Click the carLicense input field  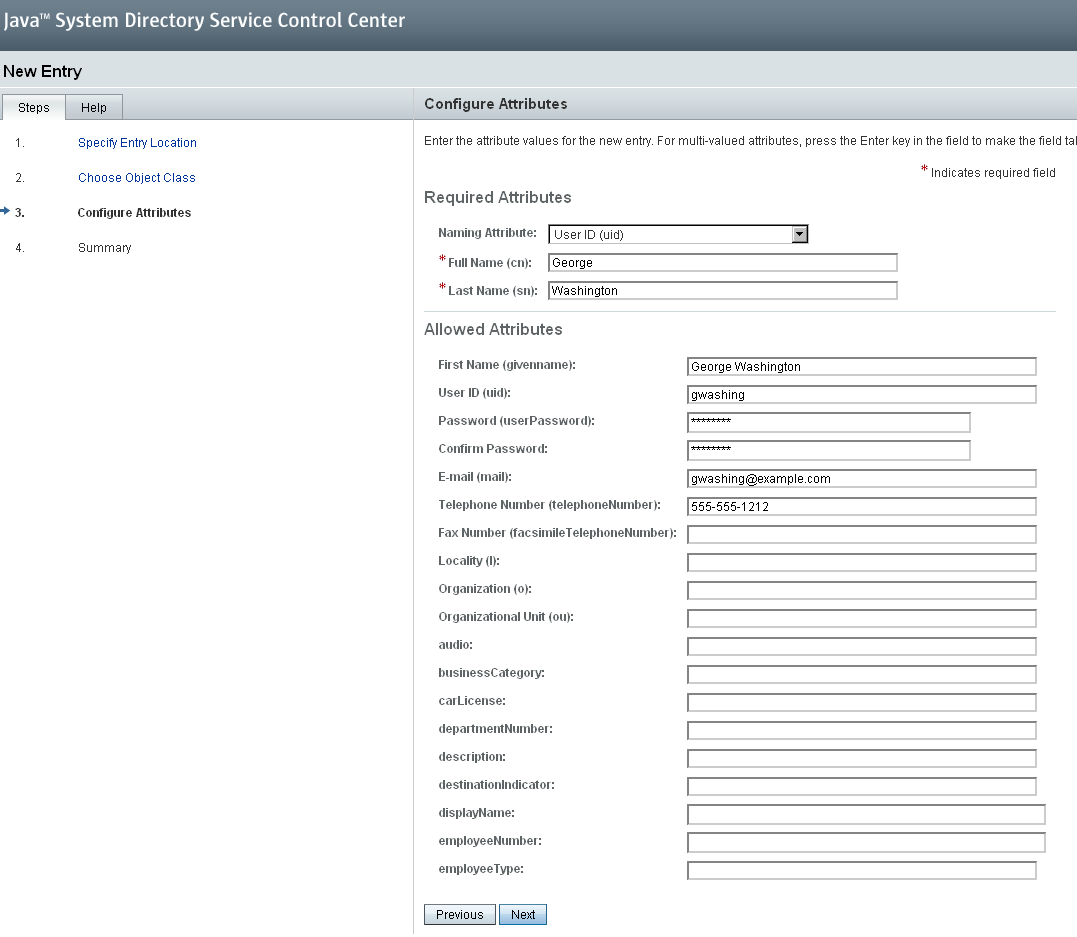[861, 703]
